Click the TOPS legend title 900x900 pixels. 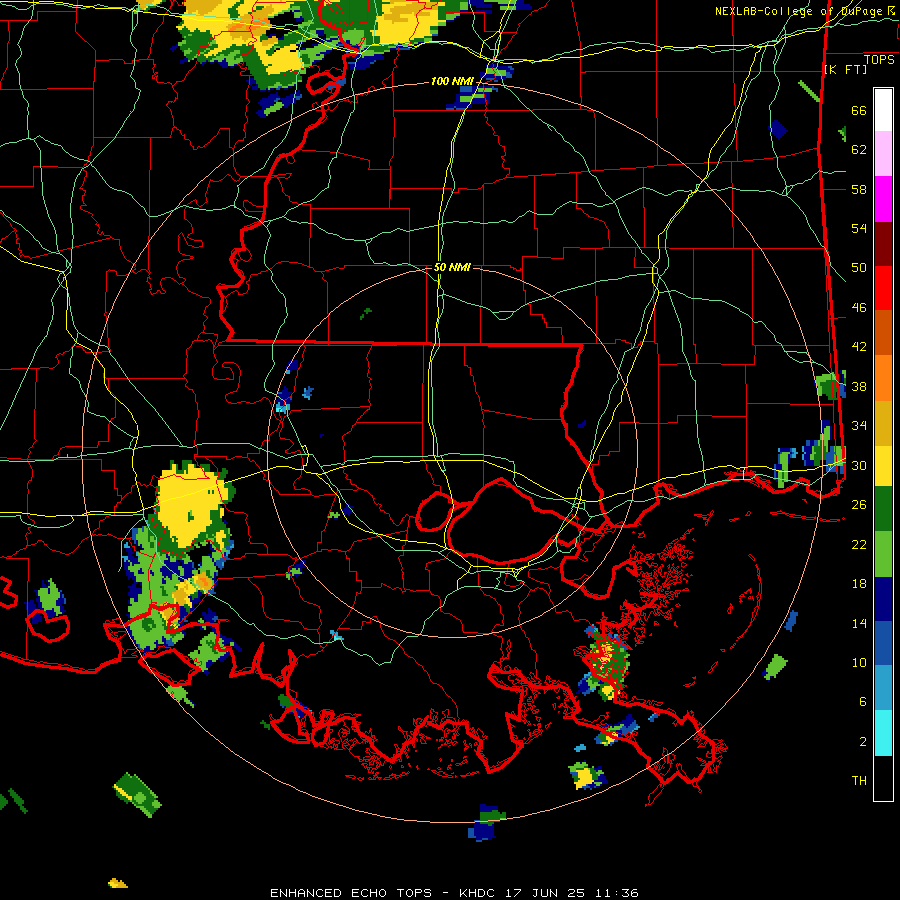[x=879, y=59]
